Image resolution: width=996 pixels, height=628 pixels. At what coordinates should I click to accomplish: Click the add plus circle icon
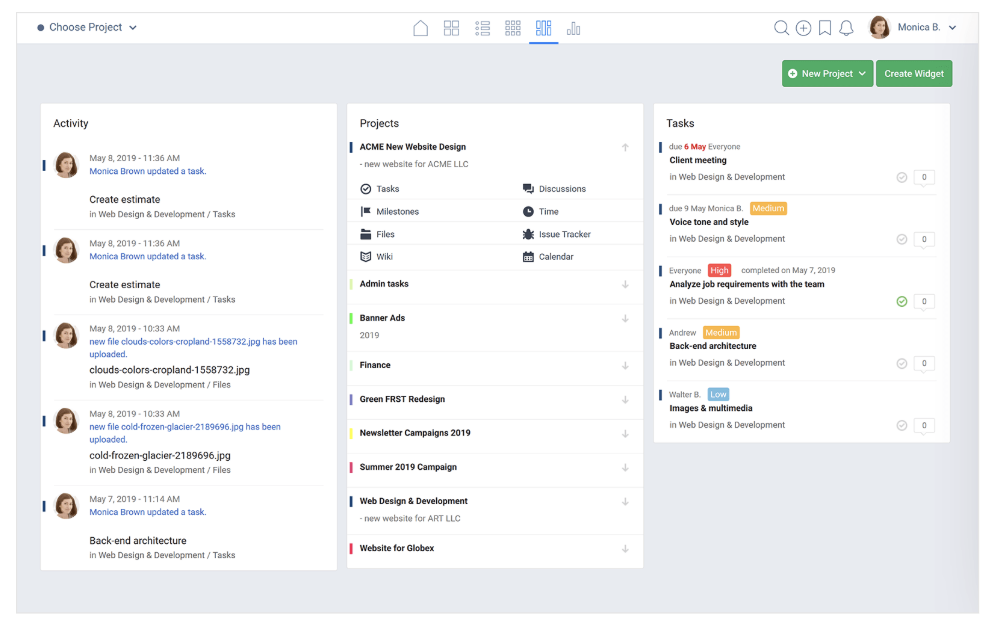(803, 28)
